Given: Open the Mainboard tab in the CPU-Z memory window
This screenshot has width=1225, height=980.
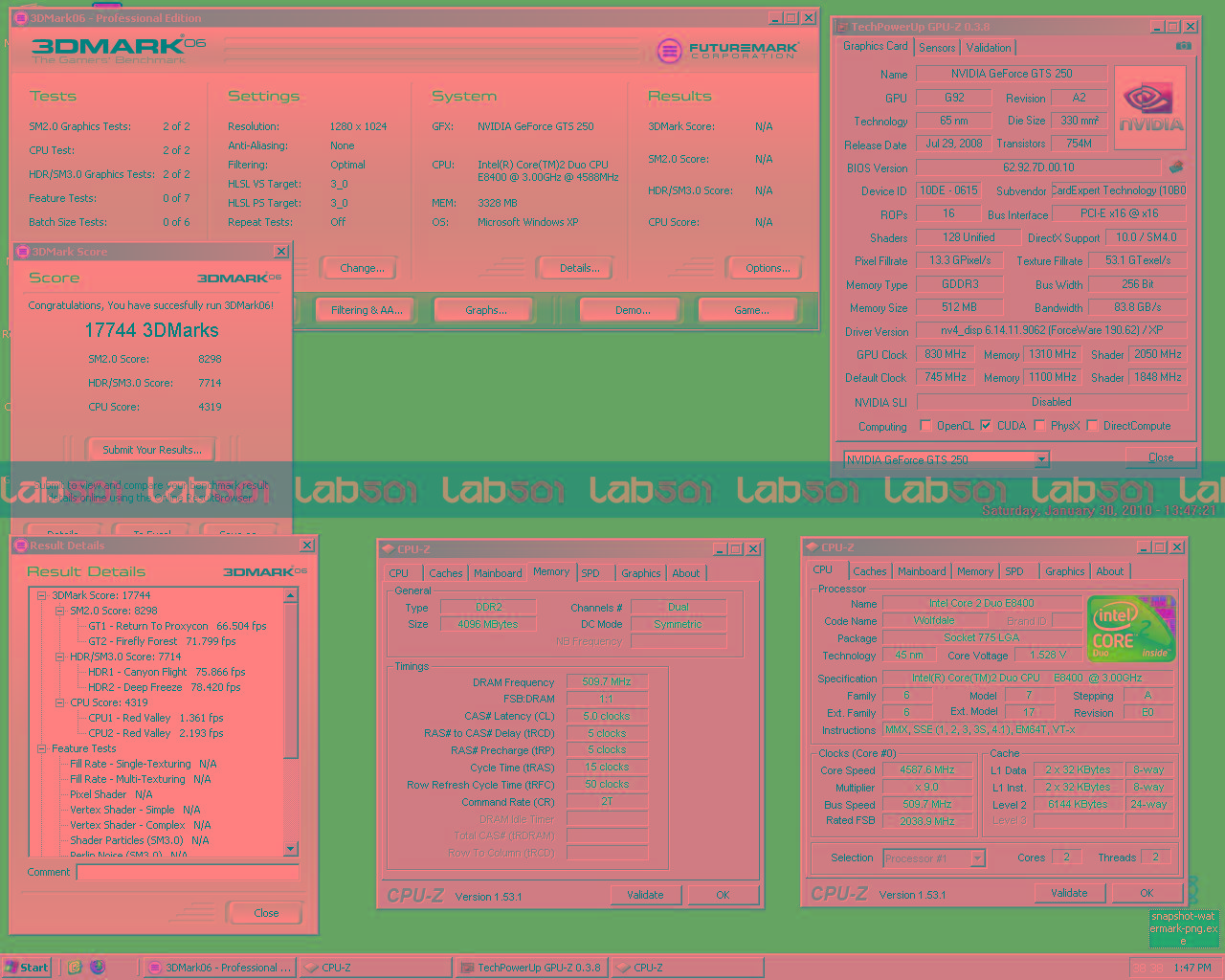Looking at the screenshot, I should pos(498,573).
